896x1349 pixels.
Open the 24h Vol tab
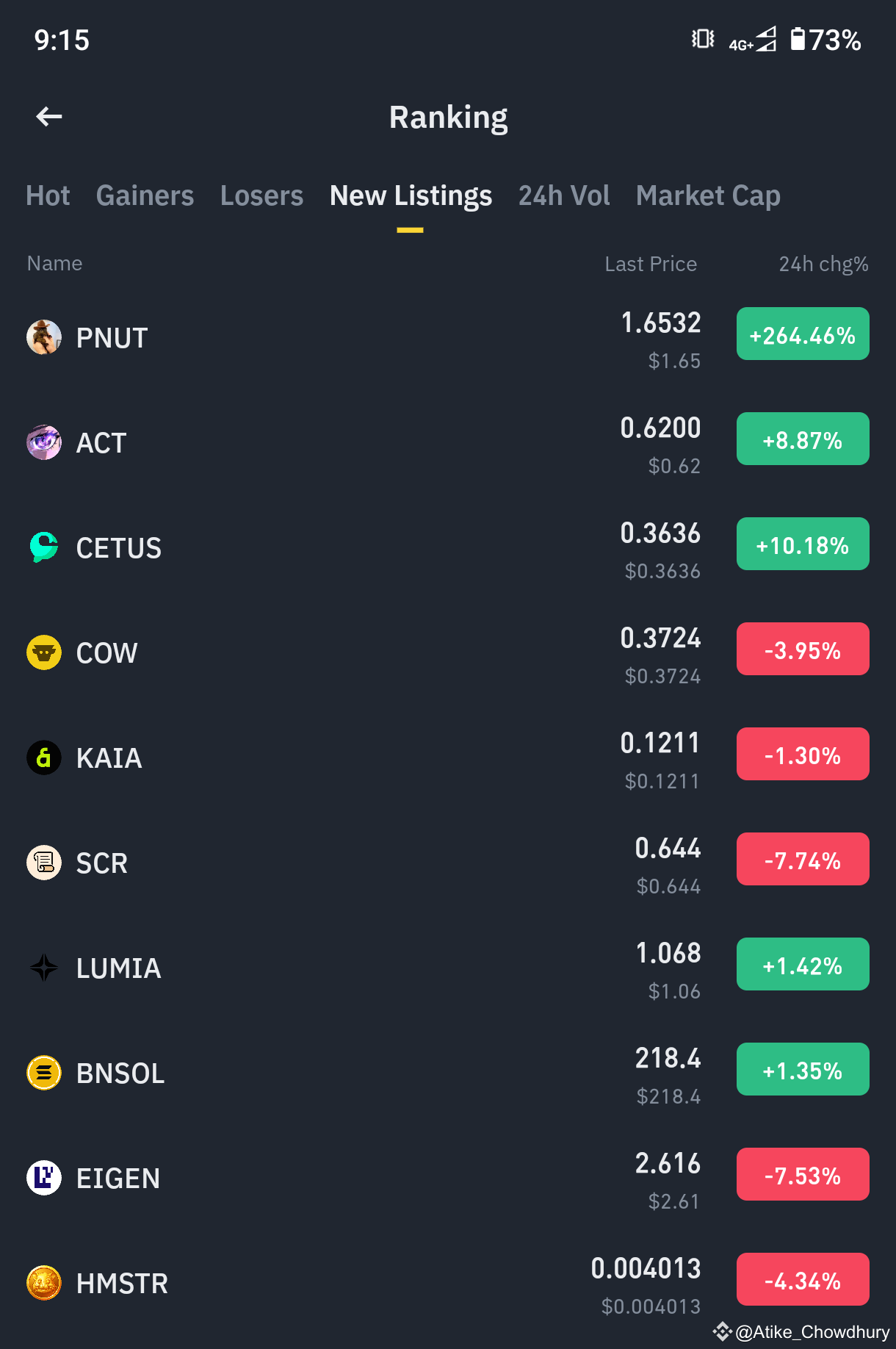pyautogui.click(x=564, y=195)
